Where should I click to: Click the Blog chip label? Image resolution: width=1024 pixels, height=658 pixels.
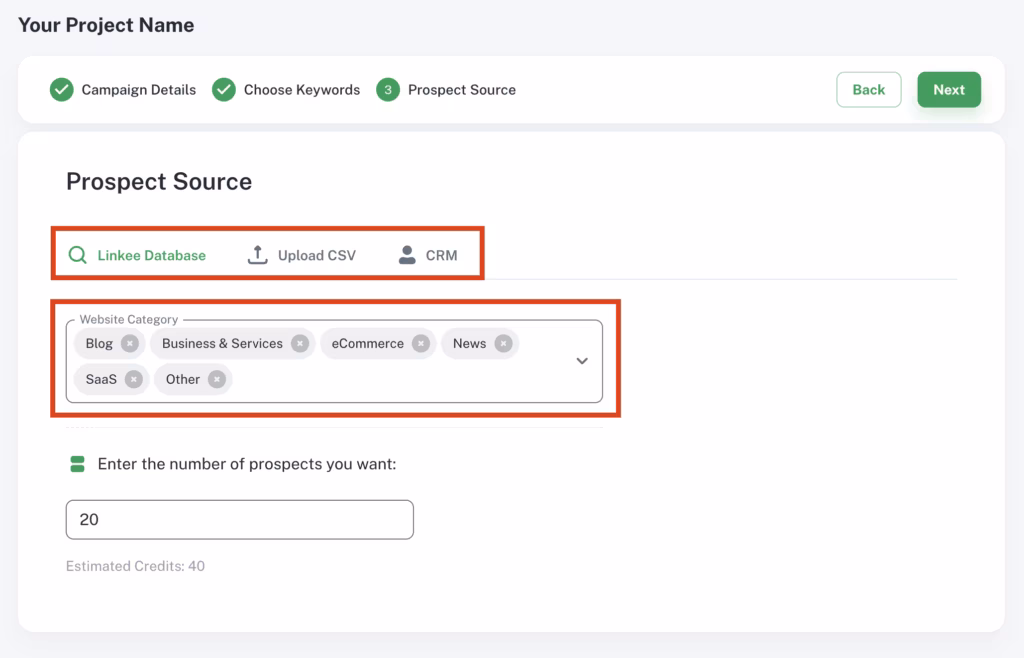tap(99, 343)
